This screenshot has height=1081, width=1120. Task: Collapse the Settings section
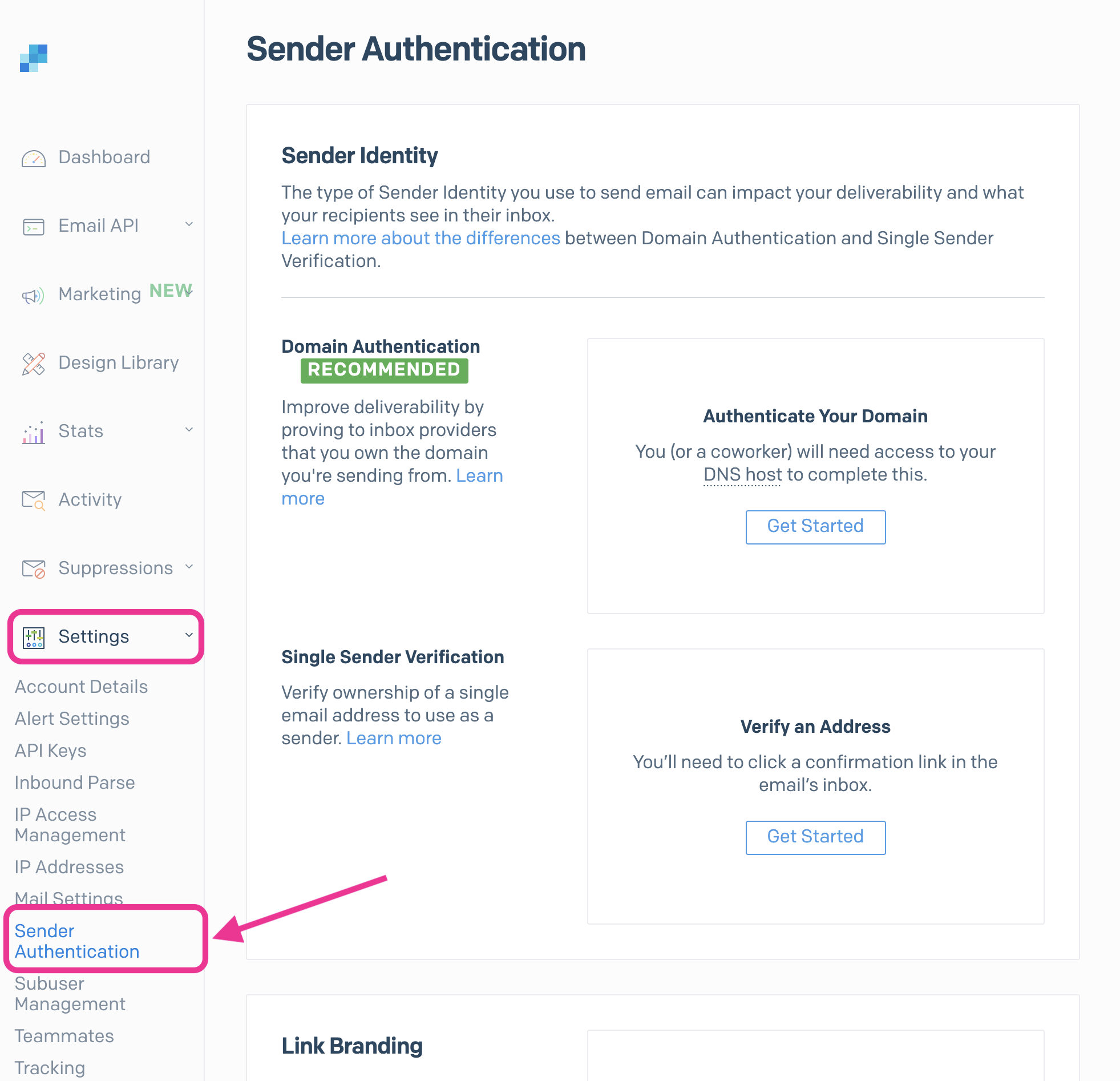coord(189,636)
